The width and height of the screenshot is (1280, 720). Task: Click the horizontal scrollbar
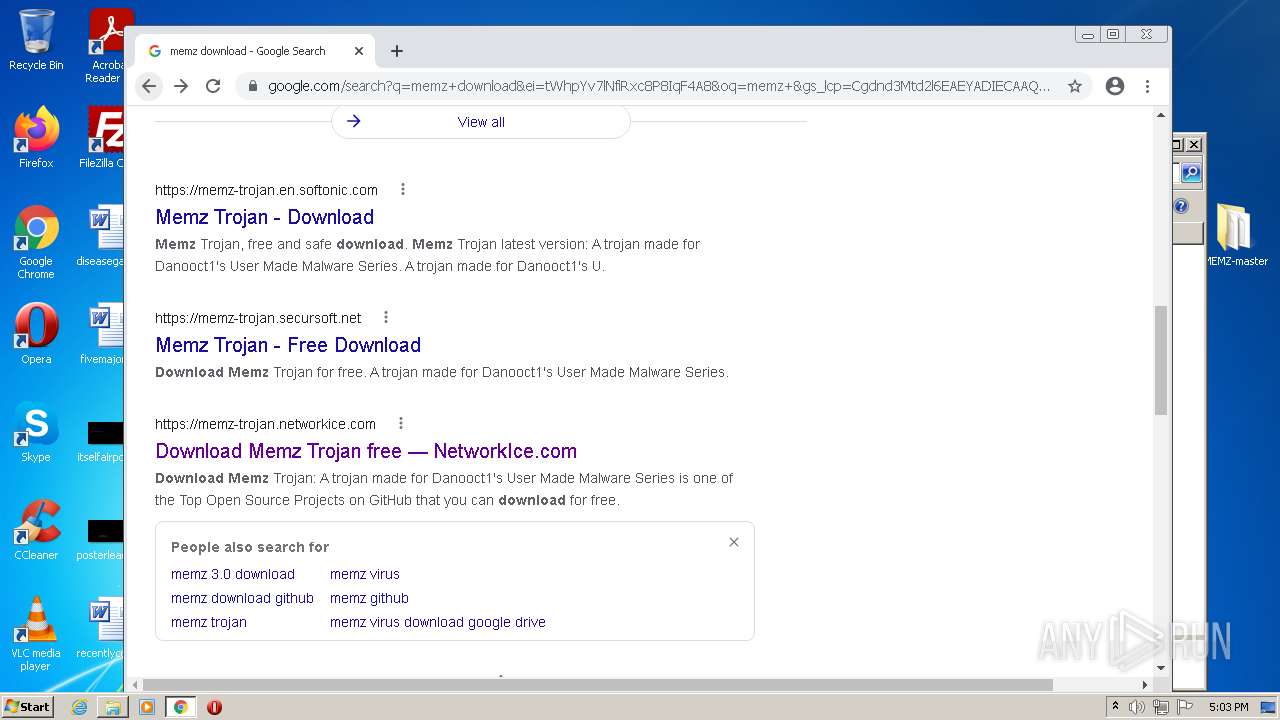(597, 685)
